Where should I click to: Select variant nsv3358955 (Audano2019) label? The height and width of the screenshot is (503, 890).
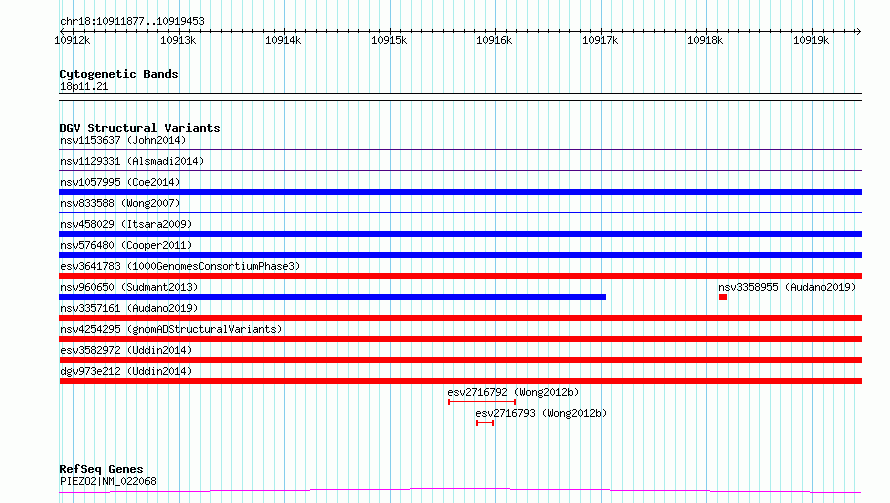pyautogui.click(x=787, y=287)
